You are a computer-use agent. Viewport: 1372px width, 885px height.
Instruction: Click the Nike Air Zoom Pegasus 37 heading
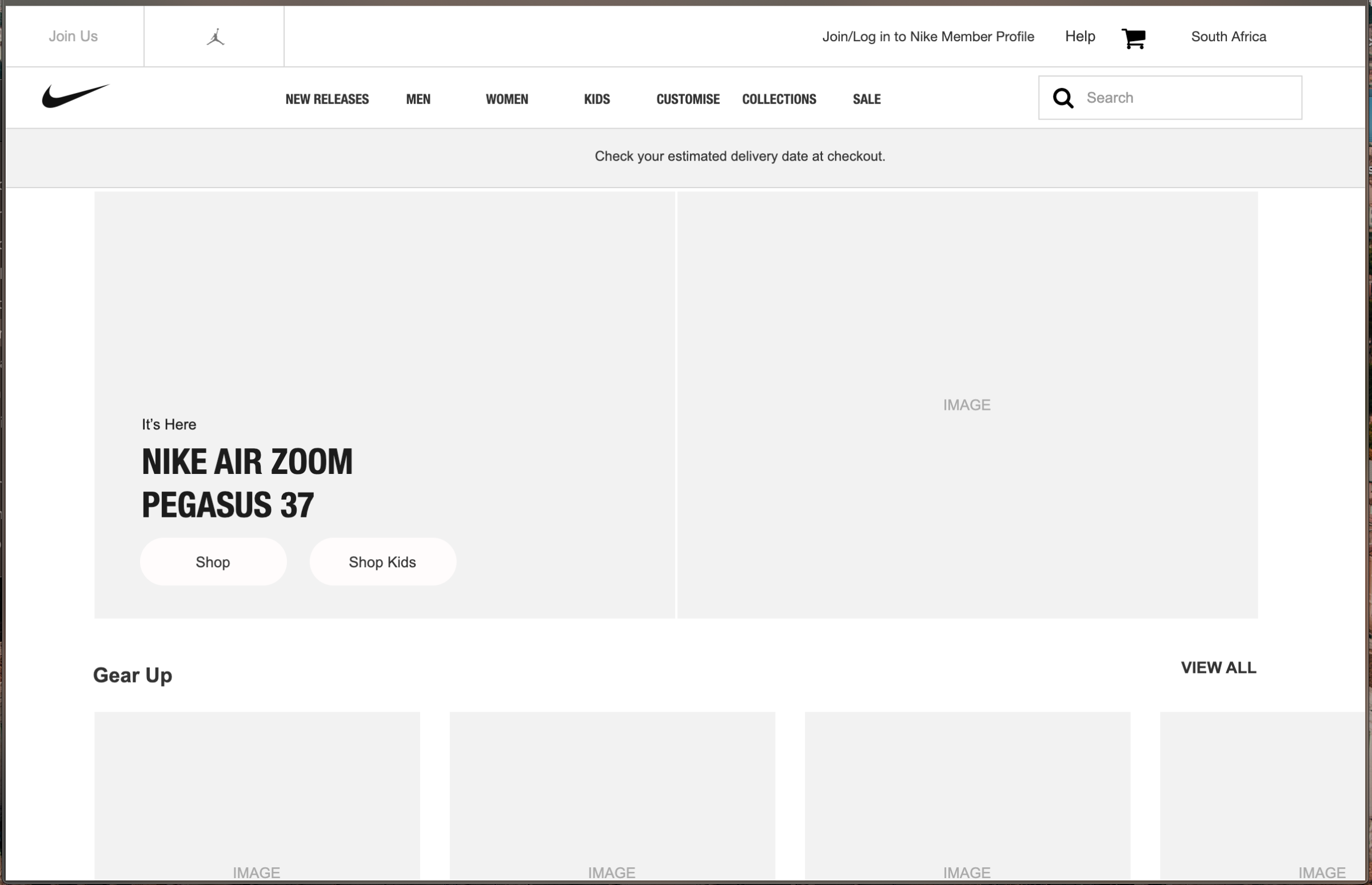coord(247,483)
